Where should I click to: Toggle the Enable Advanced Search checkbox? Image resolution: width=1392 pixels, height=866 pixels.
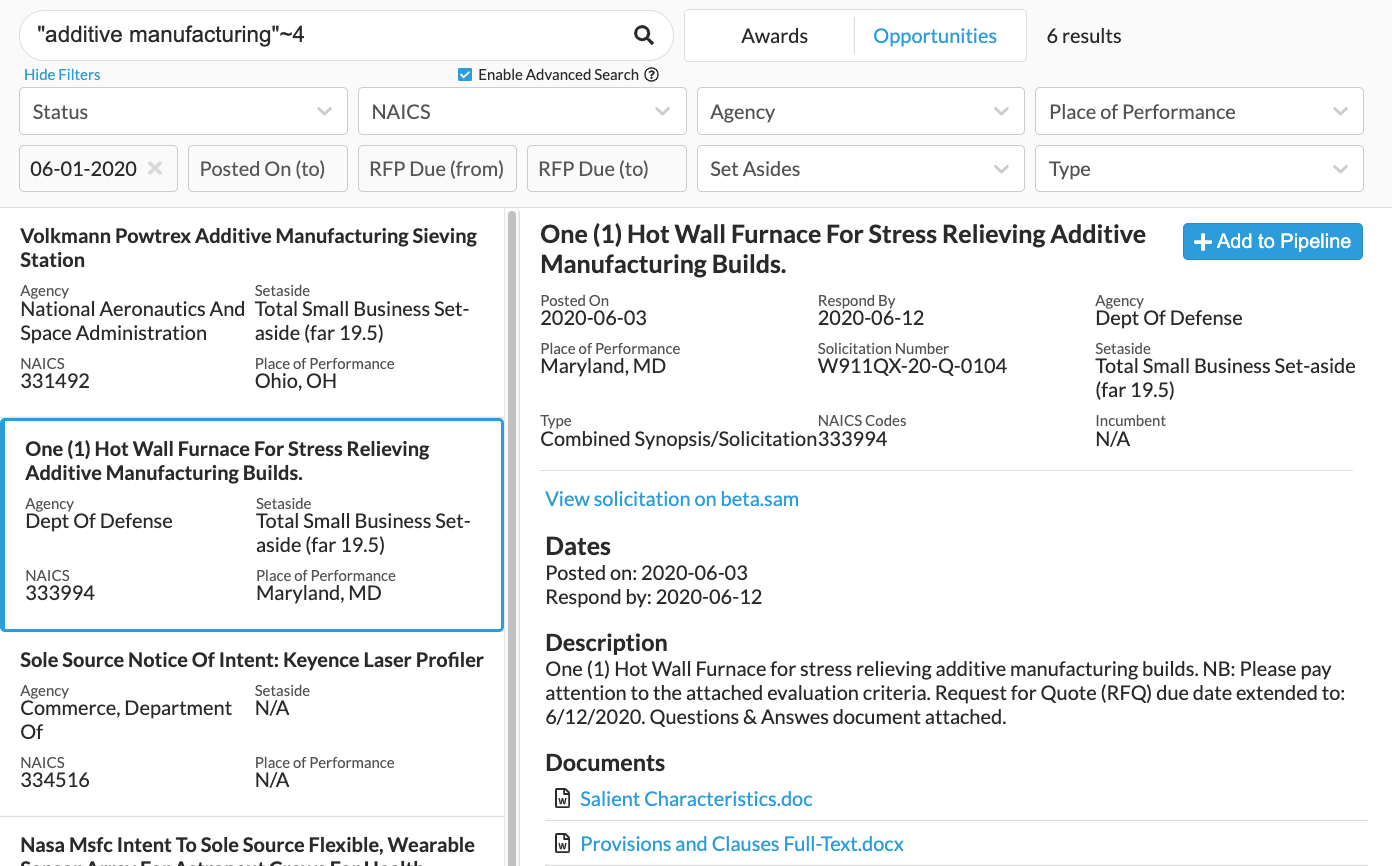(x=465, y=74)
